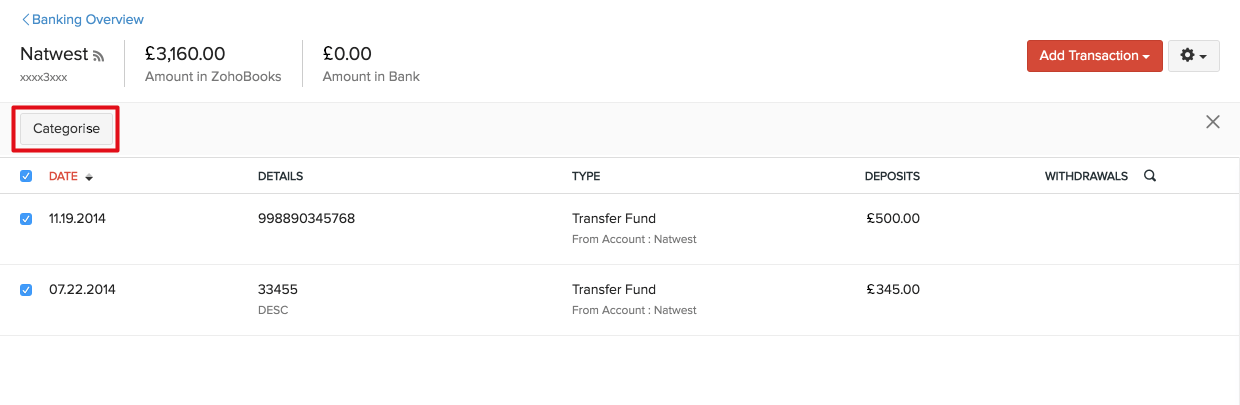Click the DEPOSITS column header

(x=892, y=176)
